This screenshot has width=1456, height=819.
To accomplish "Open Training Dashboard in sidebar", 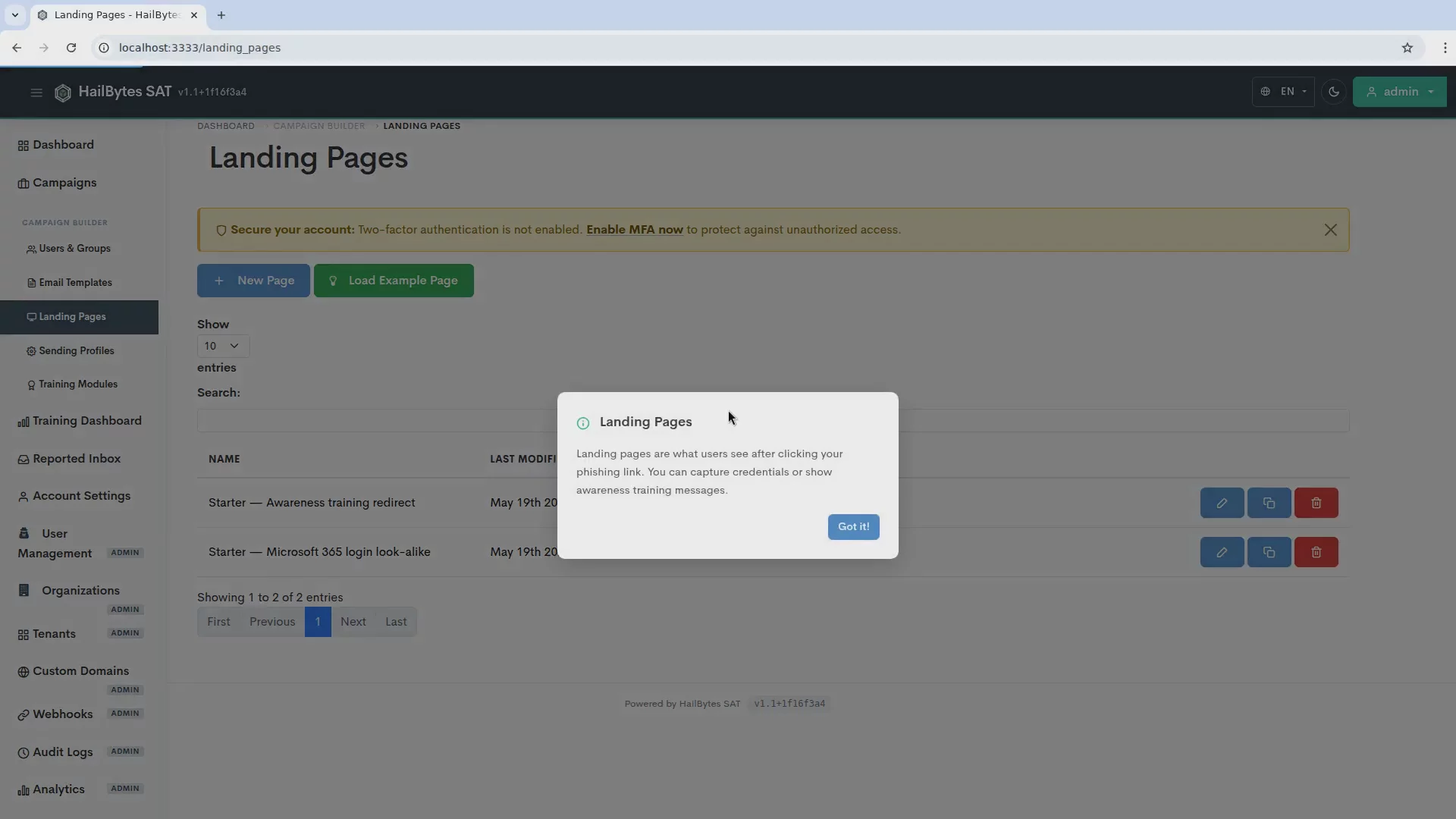I will [80, 421].
